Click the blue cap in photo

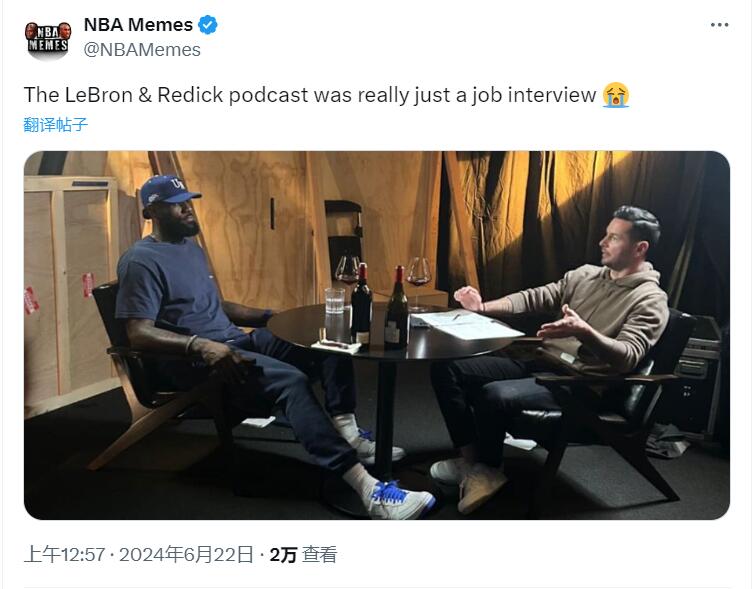click(169, 190)
